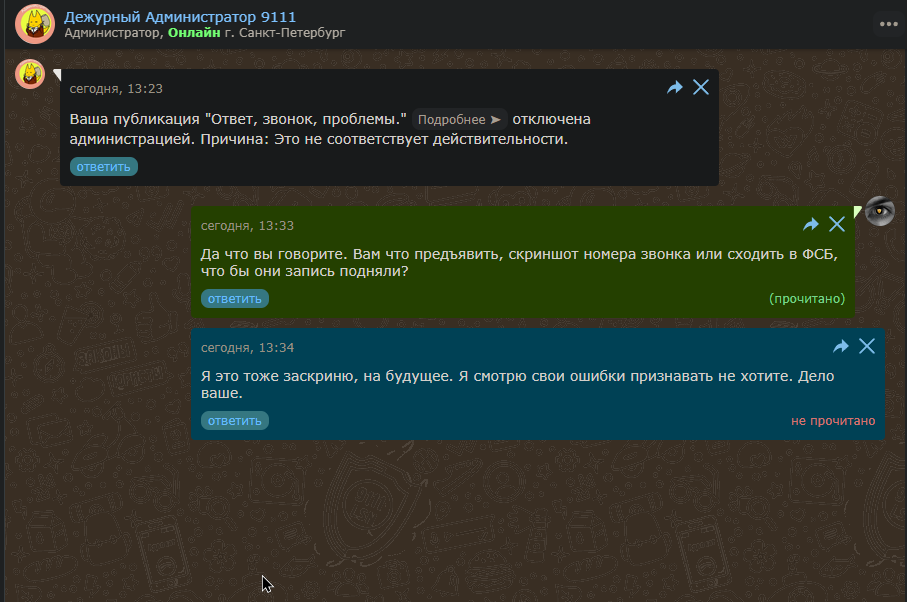Image resolution: width=907 pixels, height=602 pixels.
Task: Open the Дежурный Администратор 9111 profile link
Action: [x=180, y=16]
